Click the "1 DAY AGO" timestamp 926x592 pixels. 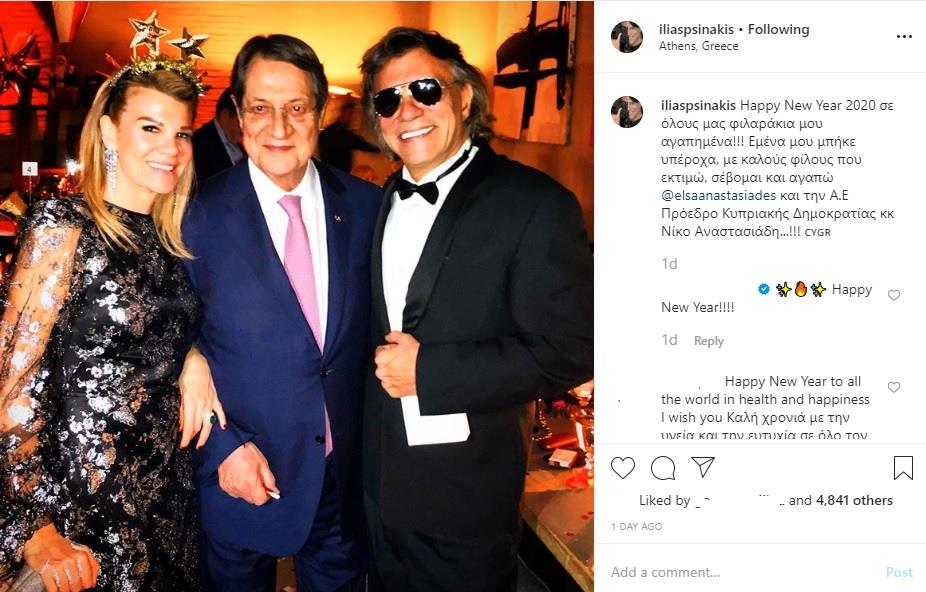click(636, 526)
